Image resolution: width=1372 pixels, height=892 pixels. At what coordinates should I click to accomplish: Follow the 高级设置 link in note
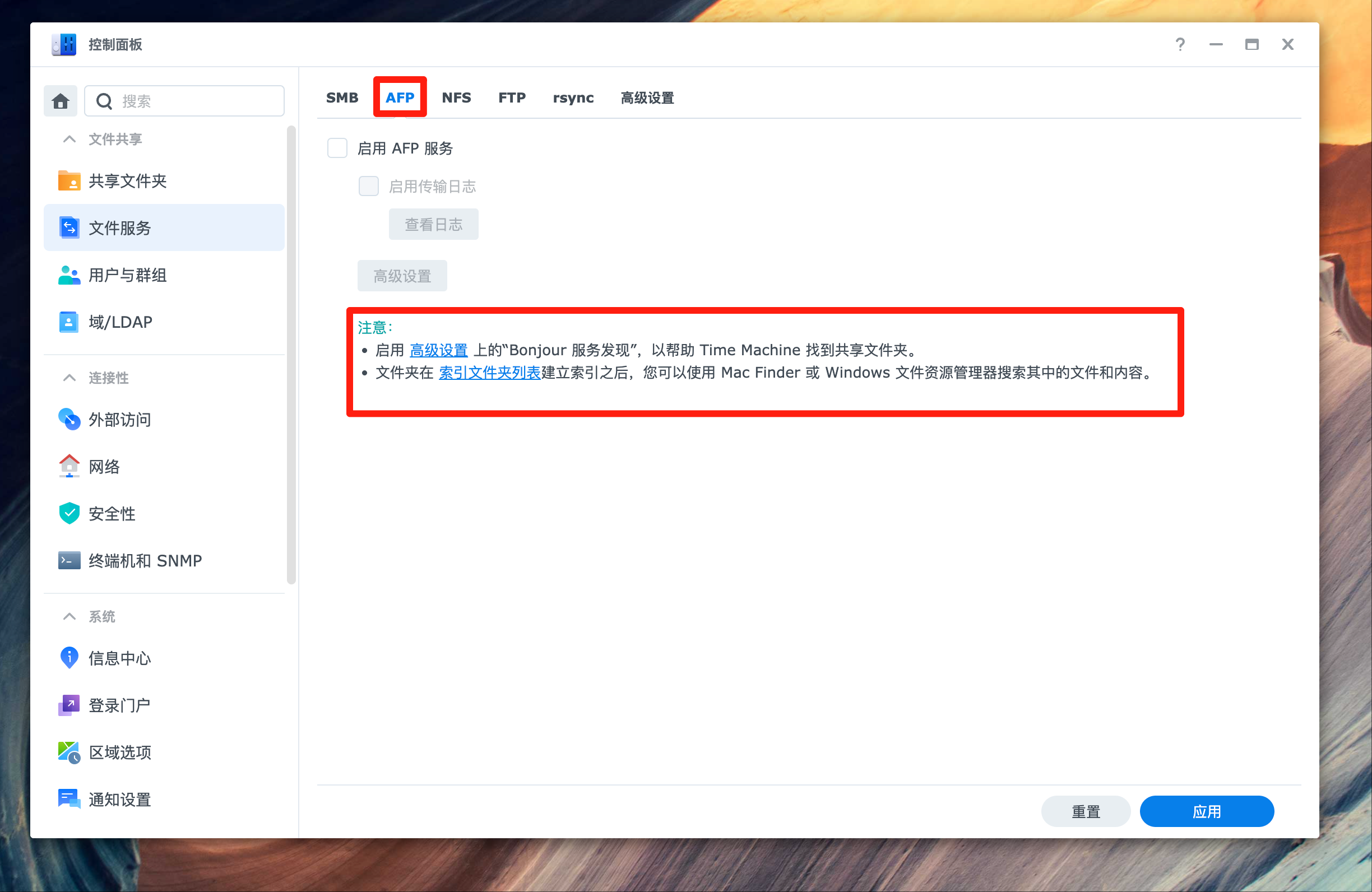[439, 350]
